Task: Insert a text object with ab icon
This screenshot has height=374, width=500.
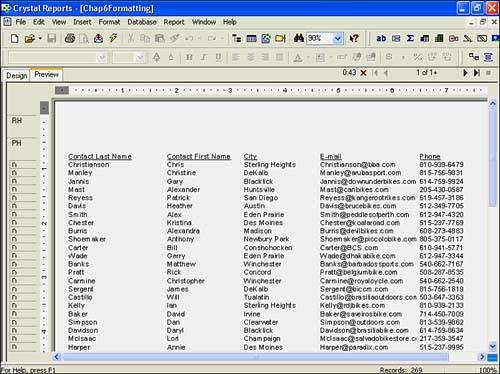Action: [x=381, y=38]
